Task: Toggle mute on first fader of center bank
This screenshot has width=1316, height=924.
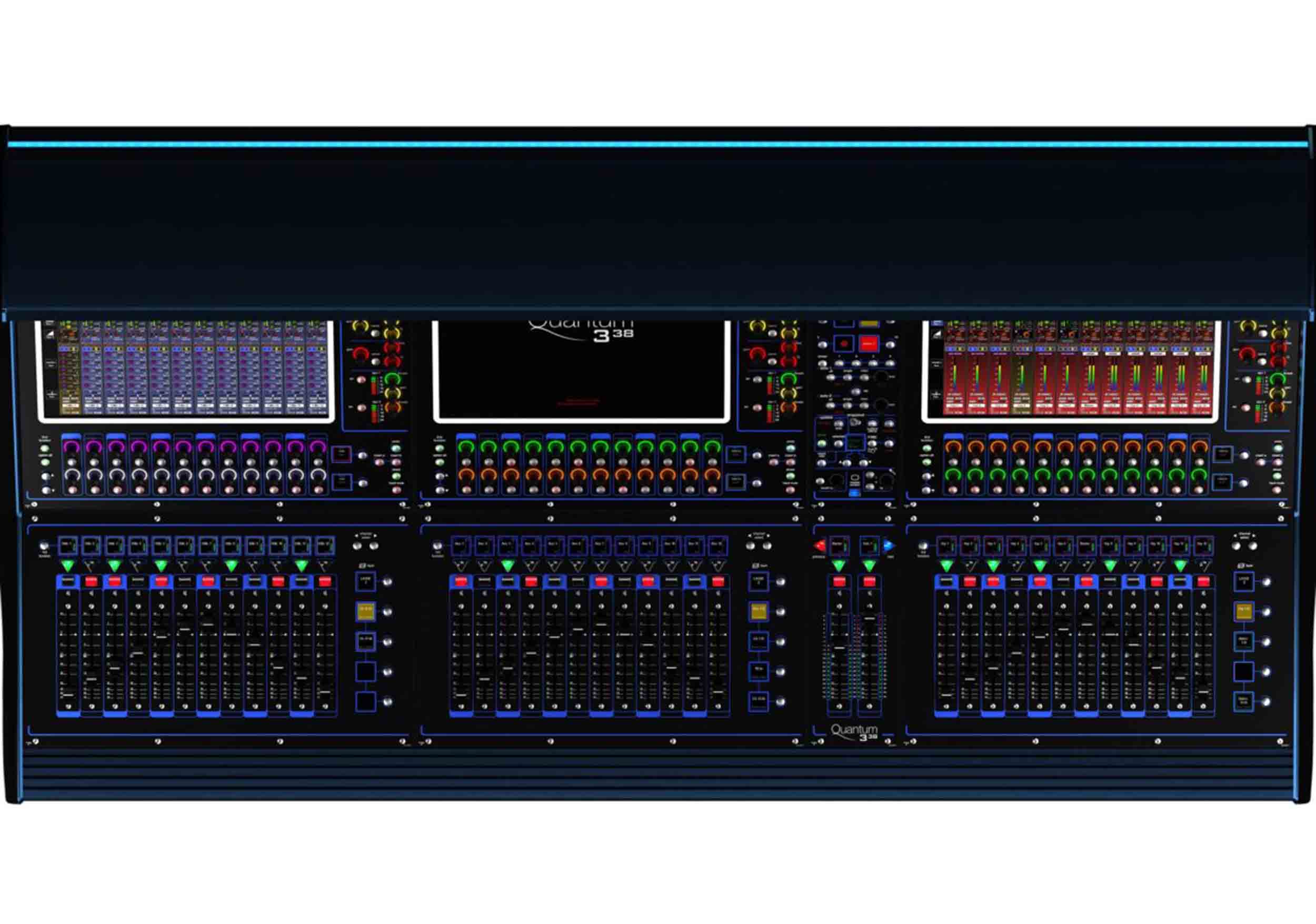Action: click(461, 582)
